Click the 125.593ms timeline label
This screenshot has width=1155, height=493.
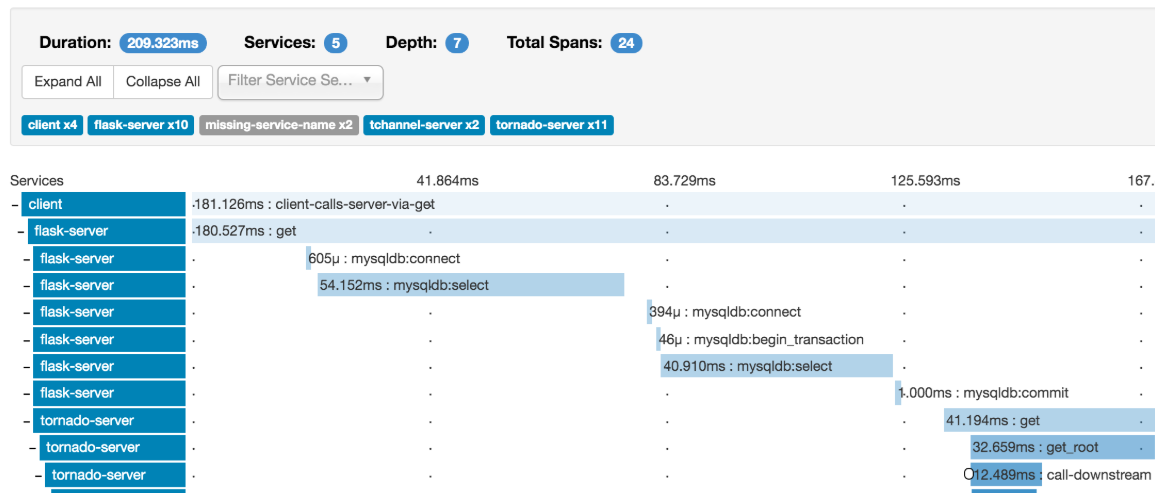(924, 181)
